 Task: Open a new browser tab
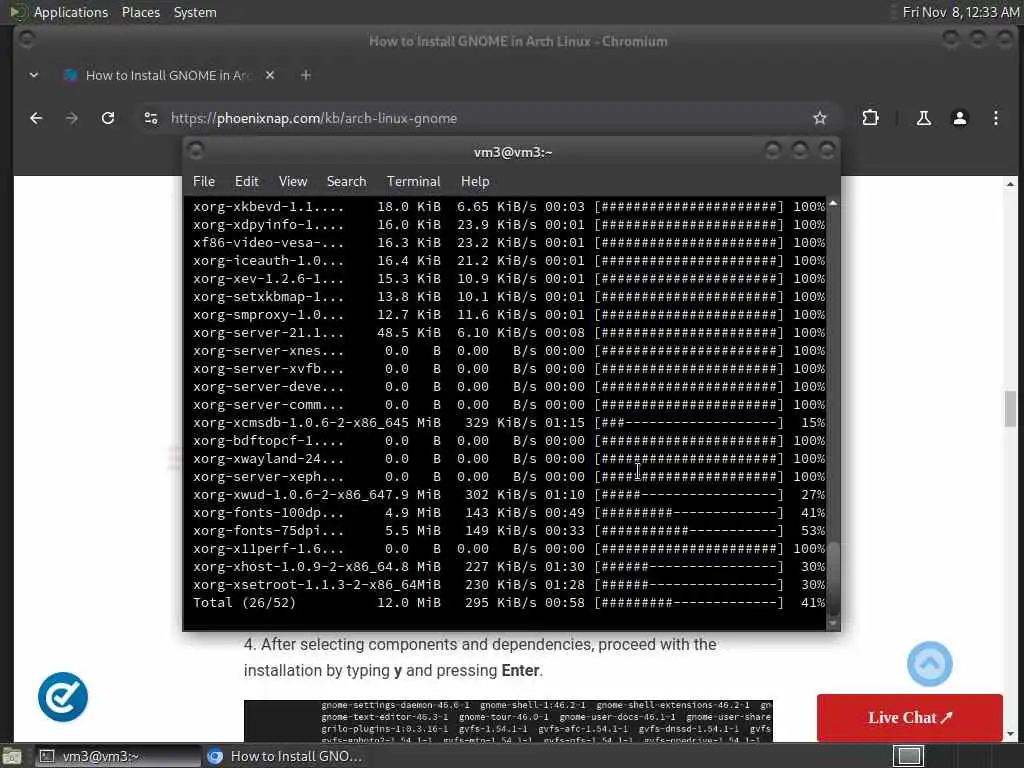pyautogui.click(x=306, y=75)
